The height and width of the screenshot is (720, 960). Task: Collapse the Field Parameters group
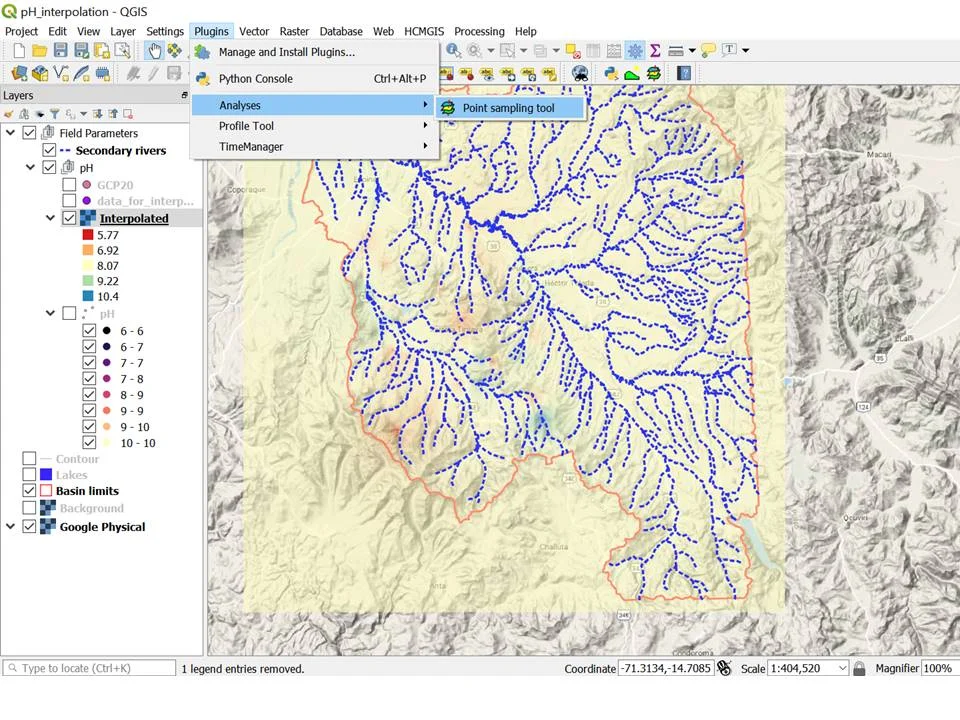(10, 132)
